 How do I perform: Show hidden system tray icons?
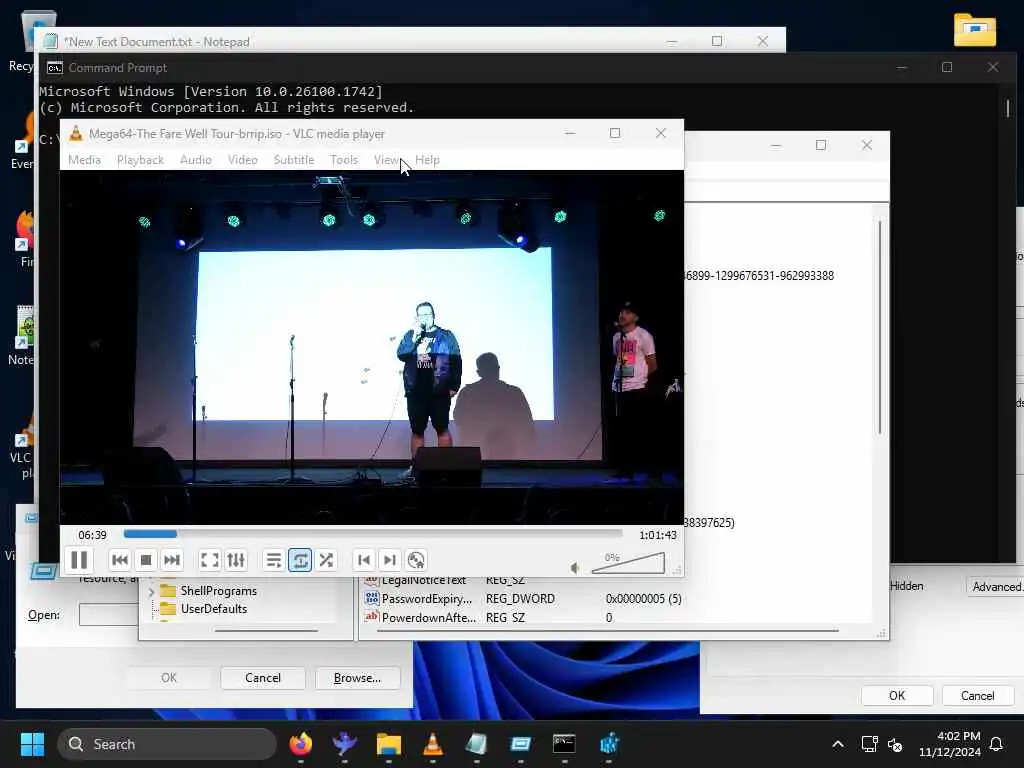838,744
